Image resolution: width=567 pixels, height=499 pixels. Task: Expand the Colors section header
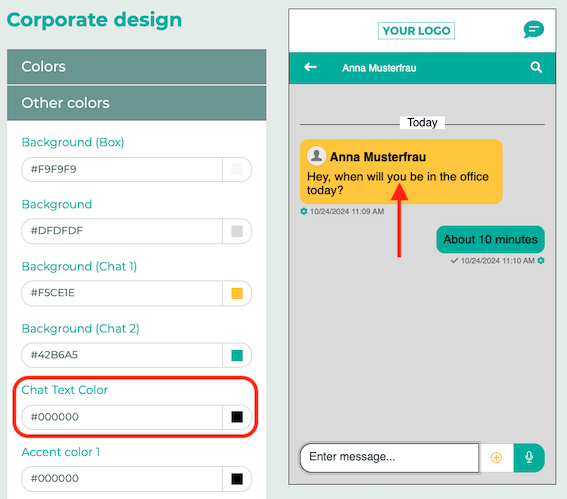(137, 67)
